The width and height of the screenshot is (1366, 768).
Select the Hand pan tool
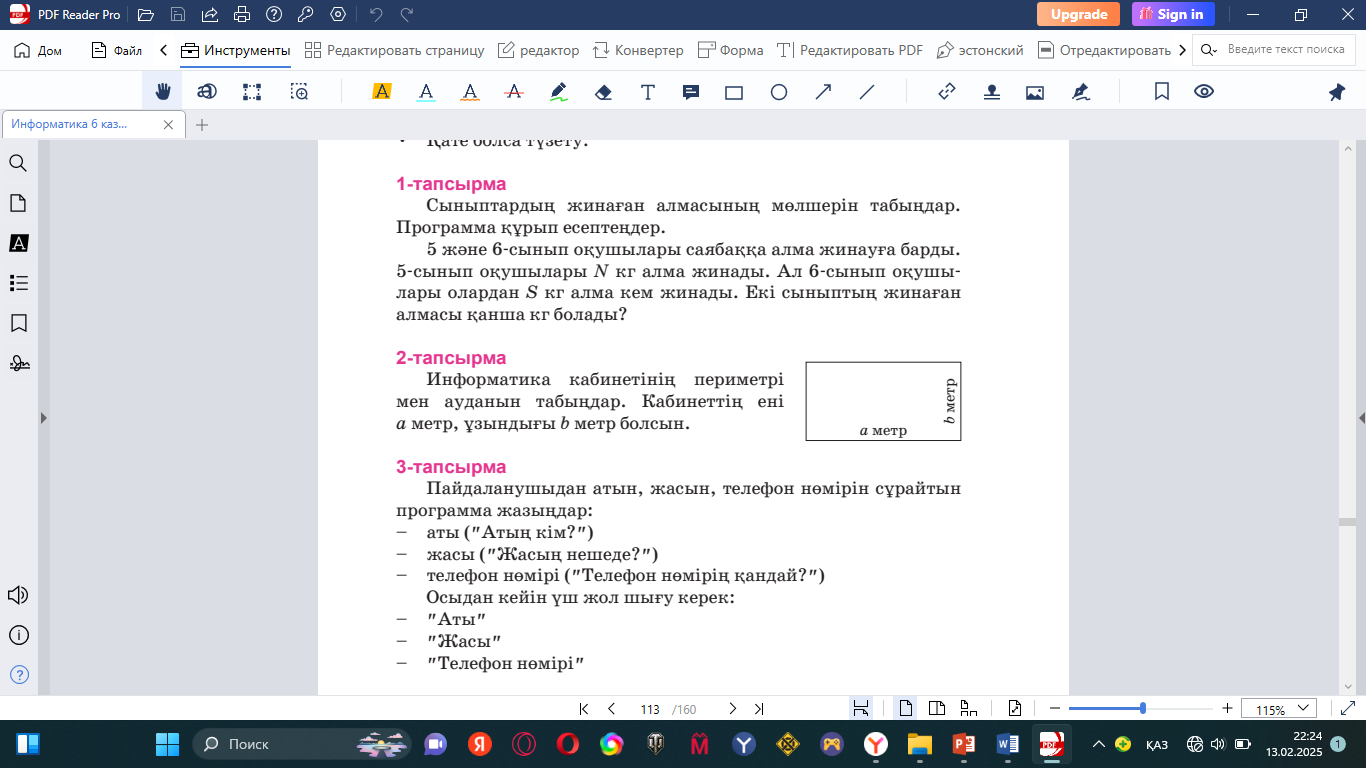click(163, 92)
